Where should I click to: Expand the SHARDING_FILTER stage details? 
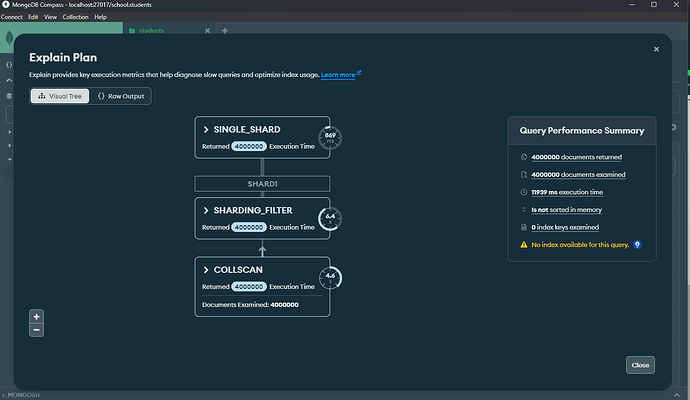pos(206,211)
